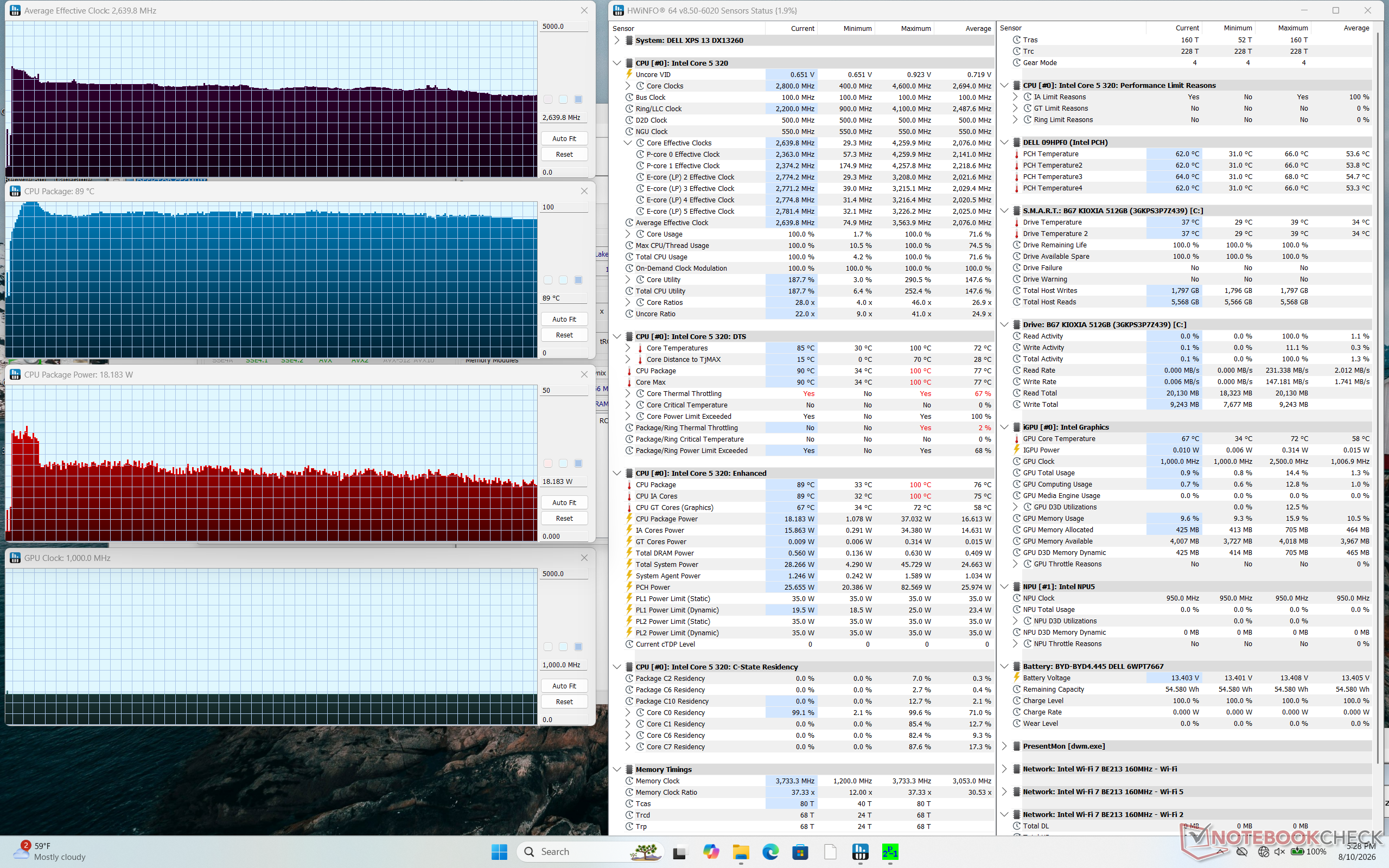Click the thermometer icon beside Drive Temperature 2
Screen dimensions: 1389x868
pyautogui.click(x=1016, y=234)
